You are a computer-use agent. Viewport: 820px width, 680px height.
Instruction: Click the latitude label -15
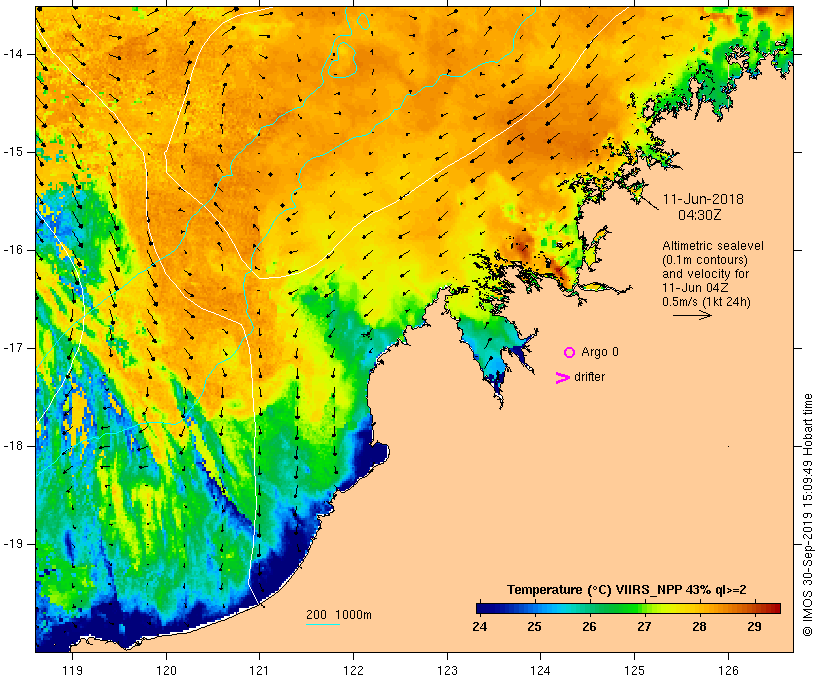13,152
